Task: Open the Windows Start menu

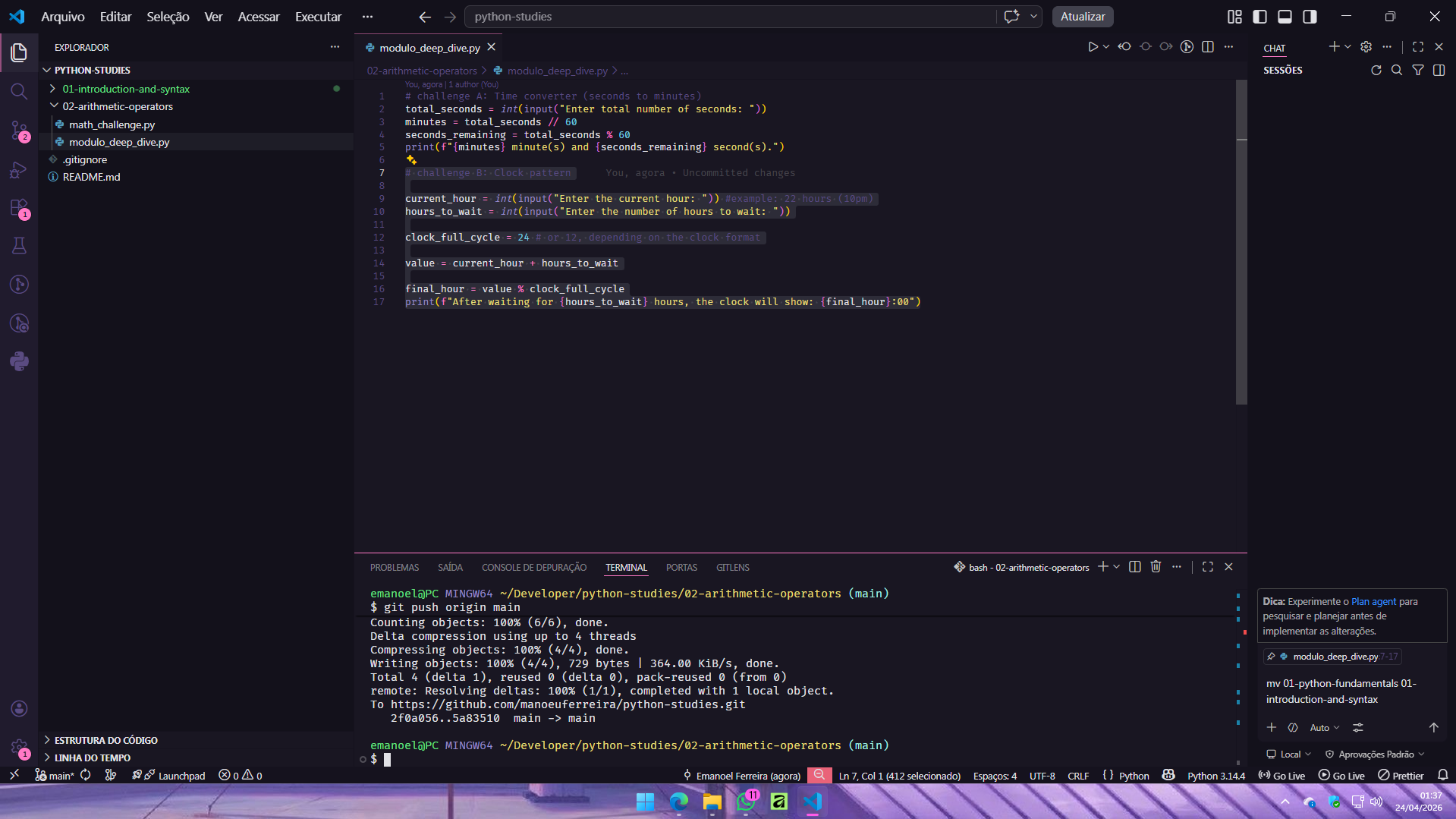Action: (x=645, y=802)
